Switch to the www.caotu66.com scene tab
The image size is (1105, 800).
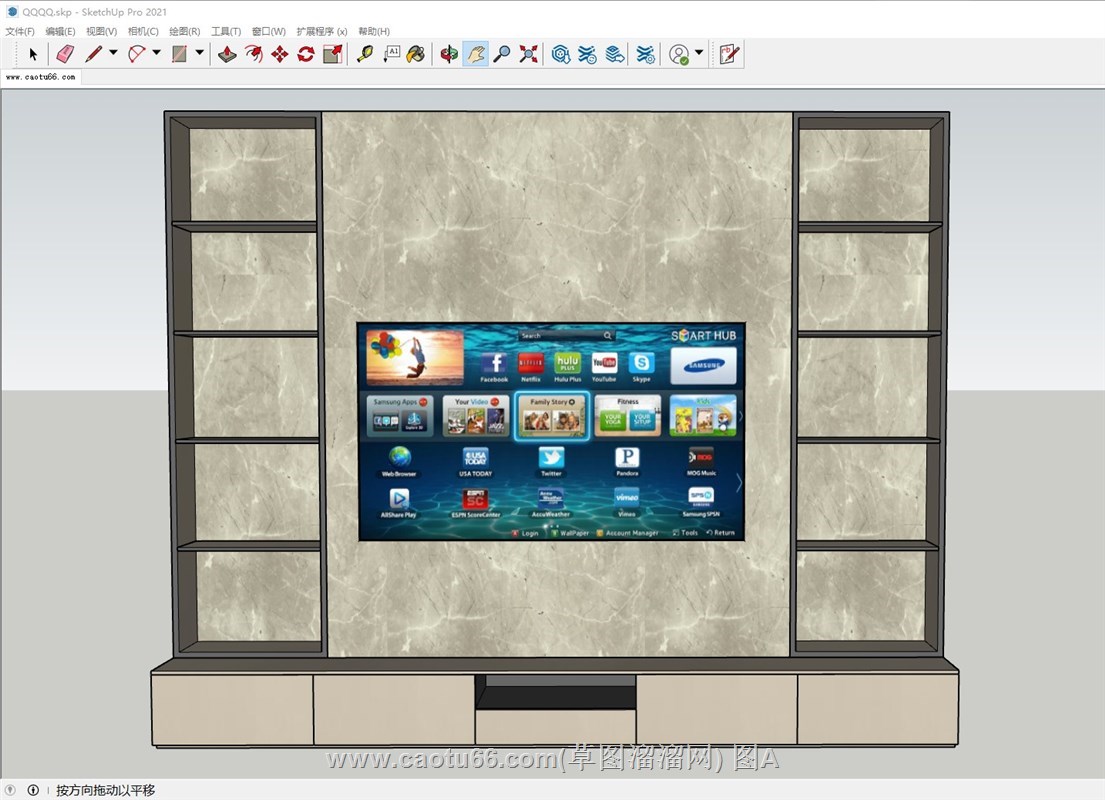[40, 77]
